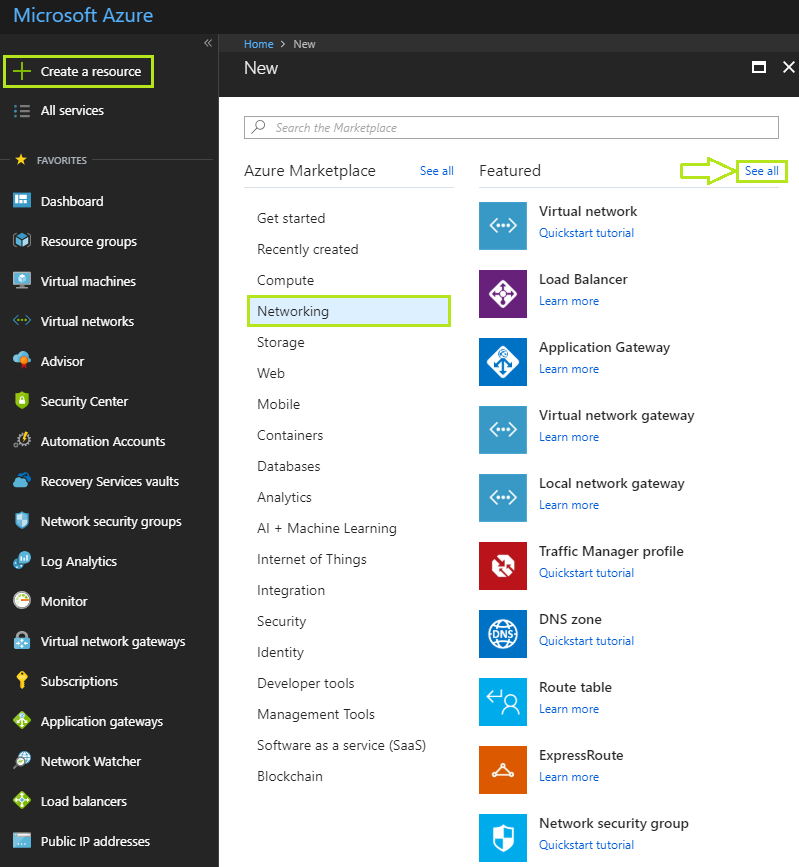The width and height of the screenshot is (799, 867).
Task: Click the Featured Virtual network tile icon
Action: (x=503, y=226)
